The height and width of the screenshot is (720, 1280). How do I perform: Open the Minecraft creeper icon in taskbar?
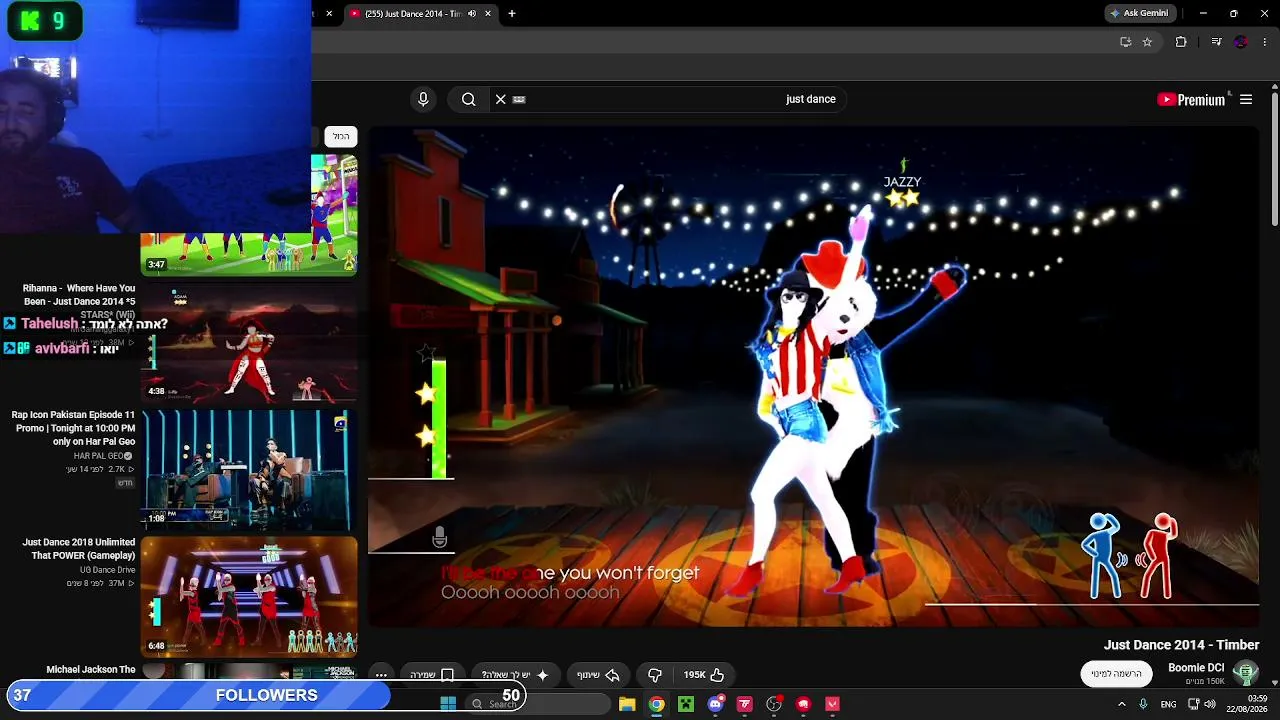coord(685,704)
